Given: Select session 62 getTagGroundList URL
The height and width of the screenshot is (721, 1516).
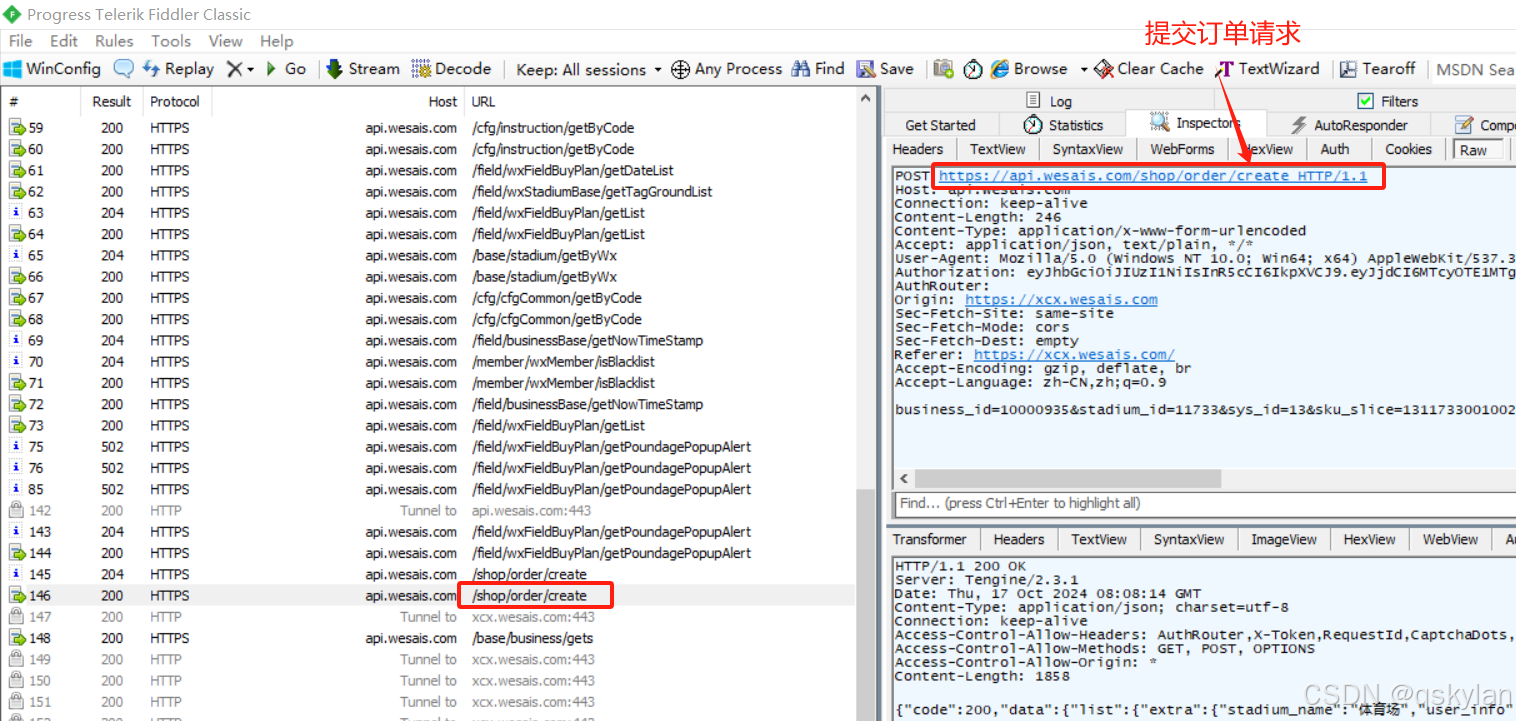Looking at the screenshot, I should pyautogui.click(x=592, y=192).
